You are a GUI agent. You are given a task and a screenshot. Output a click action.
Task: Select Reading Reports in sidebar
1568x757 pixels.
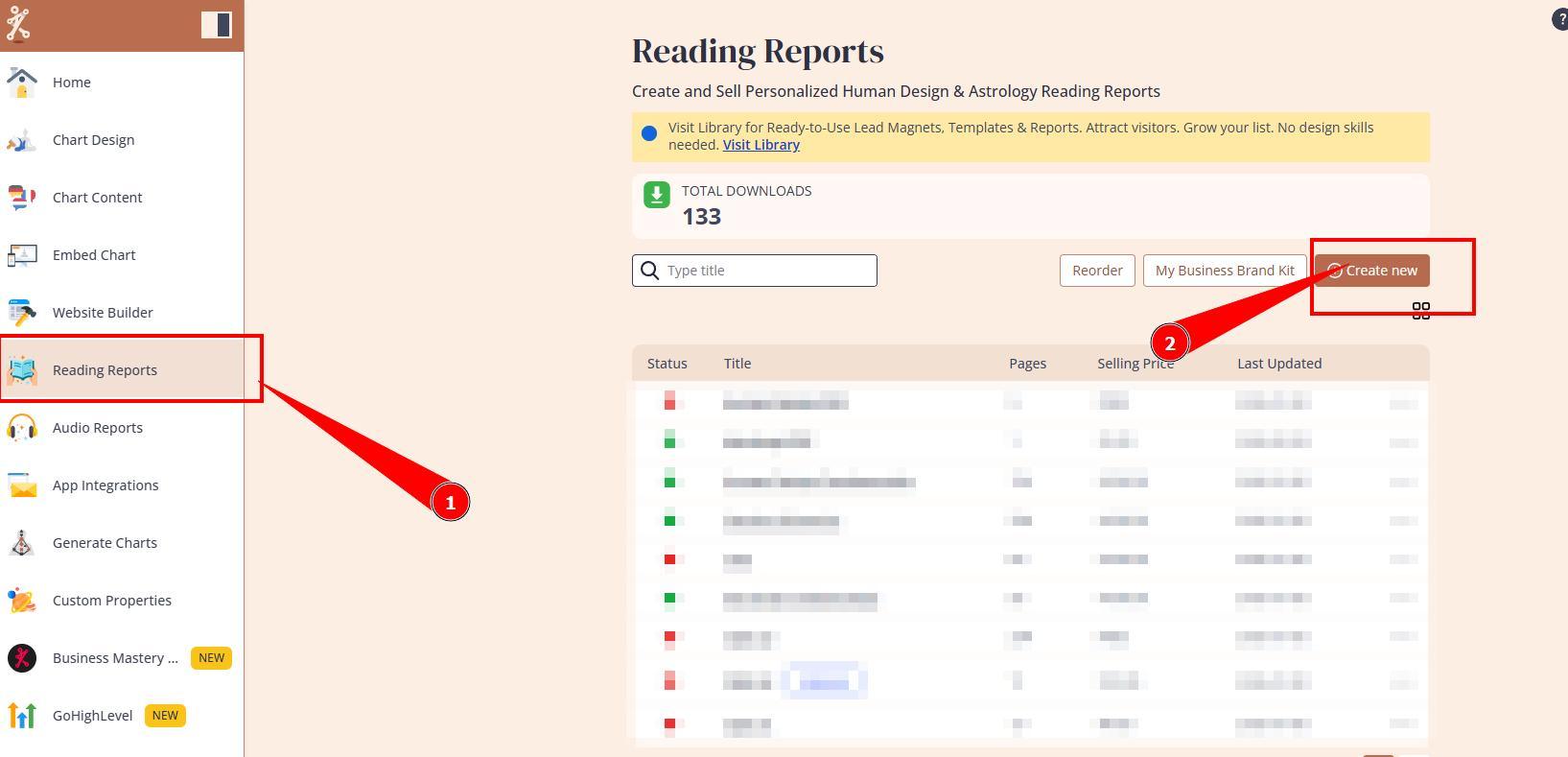tap(105, 370)
